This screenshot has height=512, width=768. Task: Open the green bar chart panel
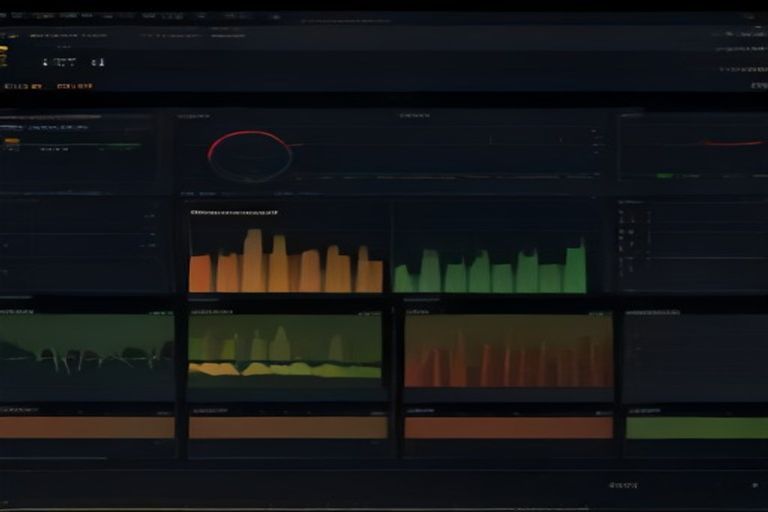tap(490, 266)
